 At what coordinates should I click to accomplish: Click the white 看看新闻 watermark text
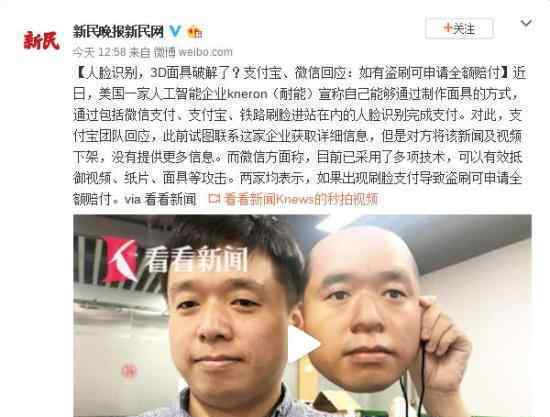(196, 259)
